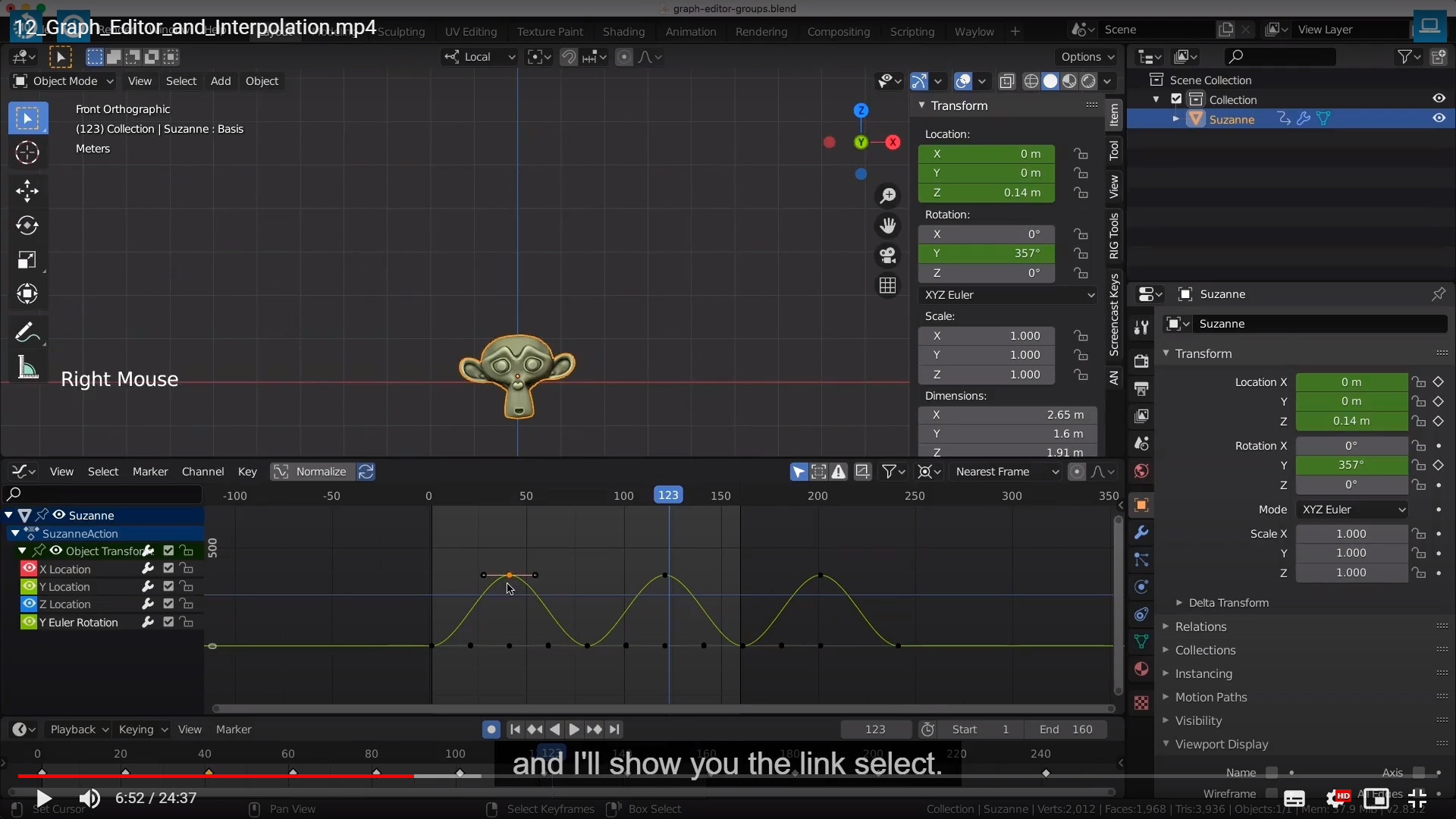Toggle orthographic grid view icon

click(887, 286)
